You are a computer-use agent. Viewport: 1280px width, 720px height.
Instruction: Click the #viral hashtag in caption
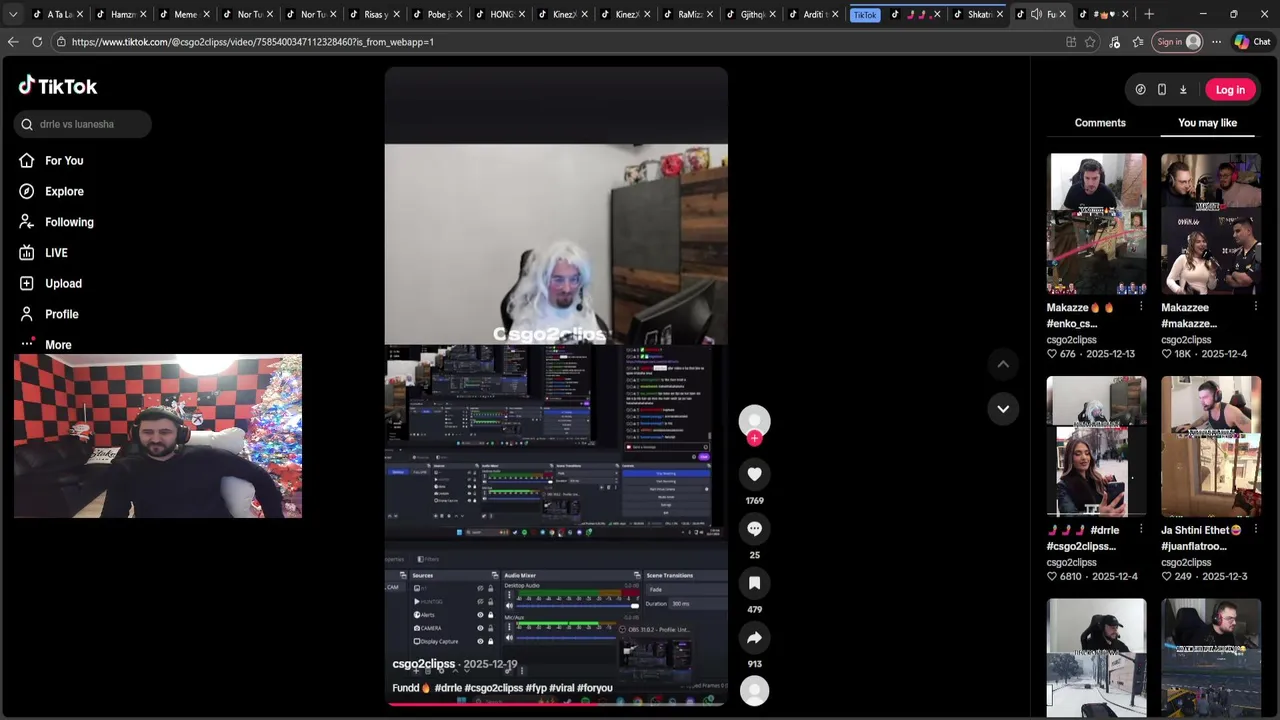click(561, 688)
